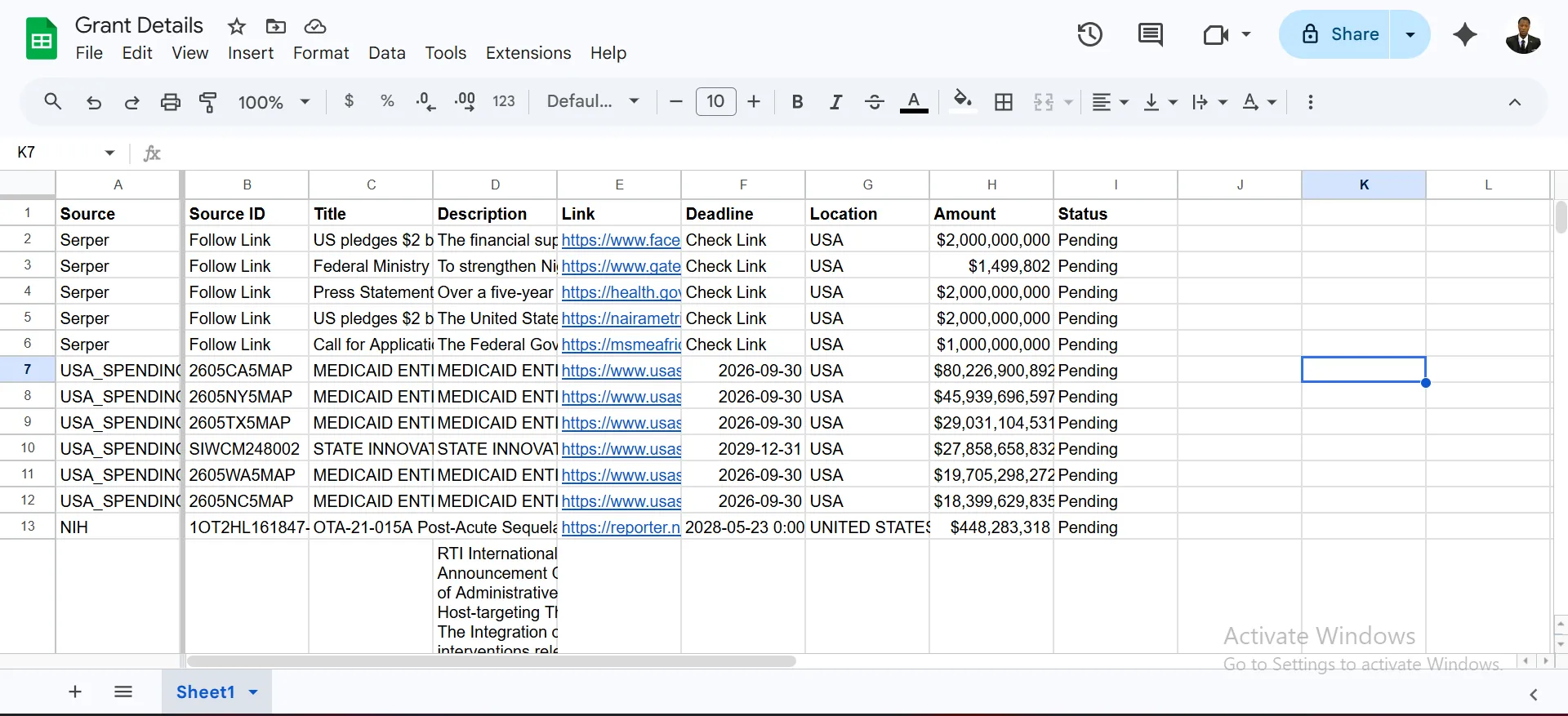This screenshot has width=1568, height=716.
Task: Expand merge cells options arrow
Action: 1068,102
